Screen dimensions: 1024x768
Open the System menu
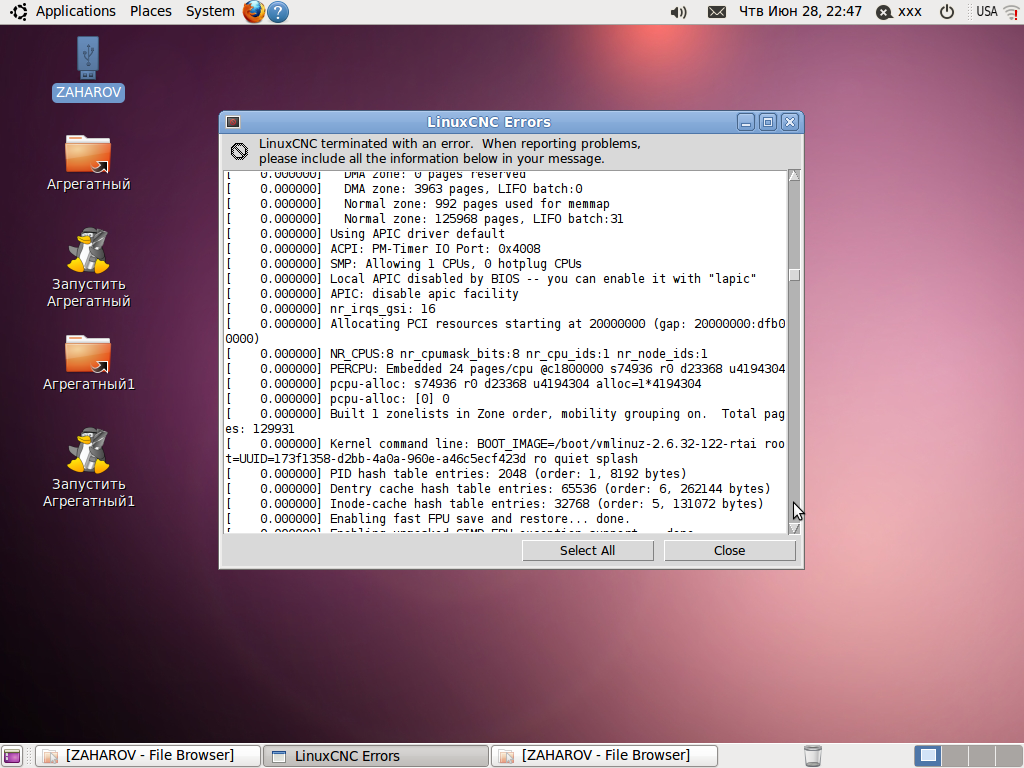click(x=210, y=11)
